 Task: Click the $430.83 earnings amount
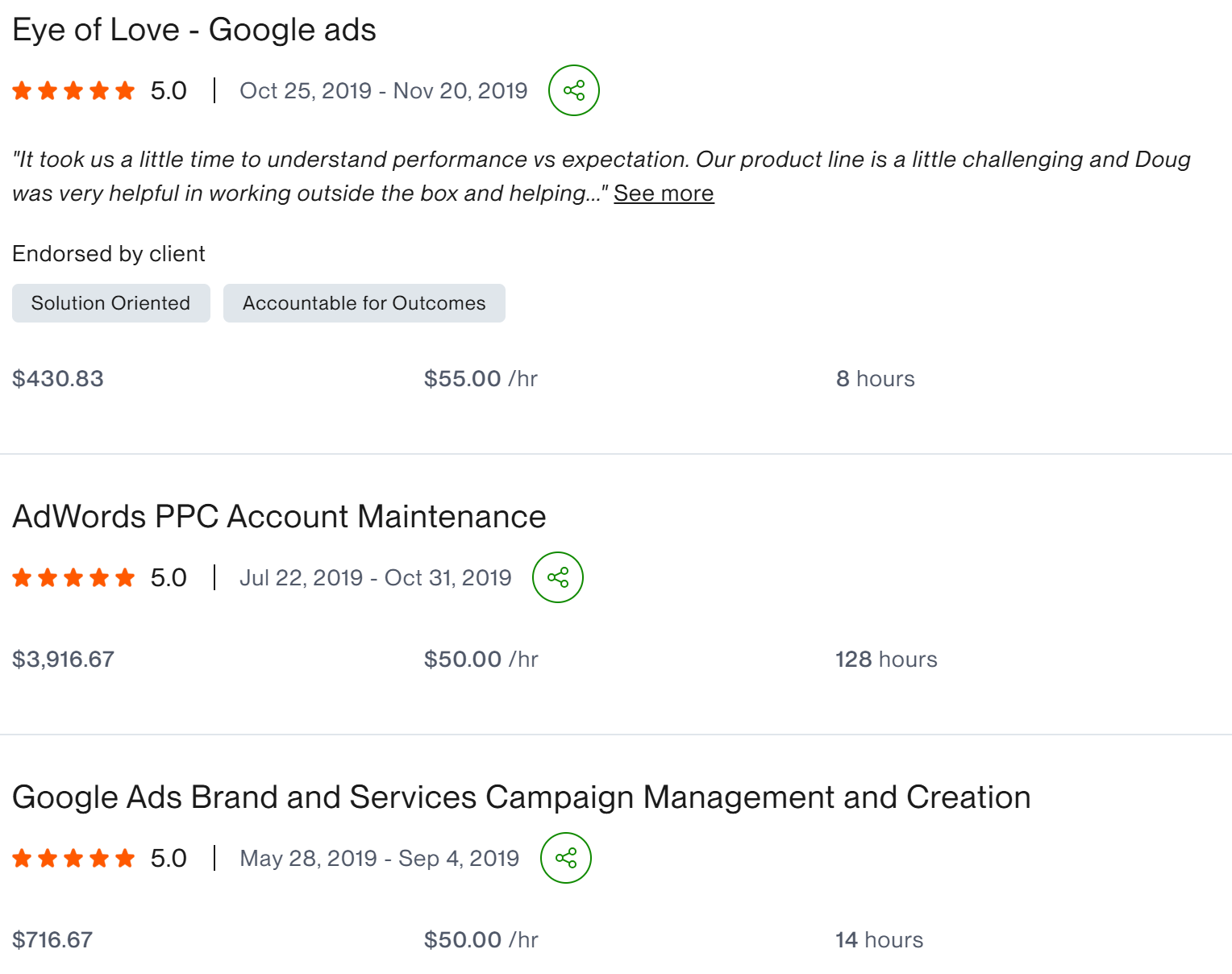pyautogui.click(x=58, y=379)
